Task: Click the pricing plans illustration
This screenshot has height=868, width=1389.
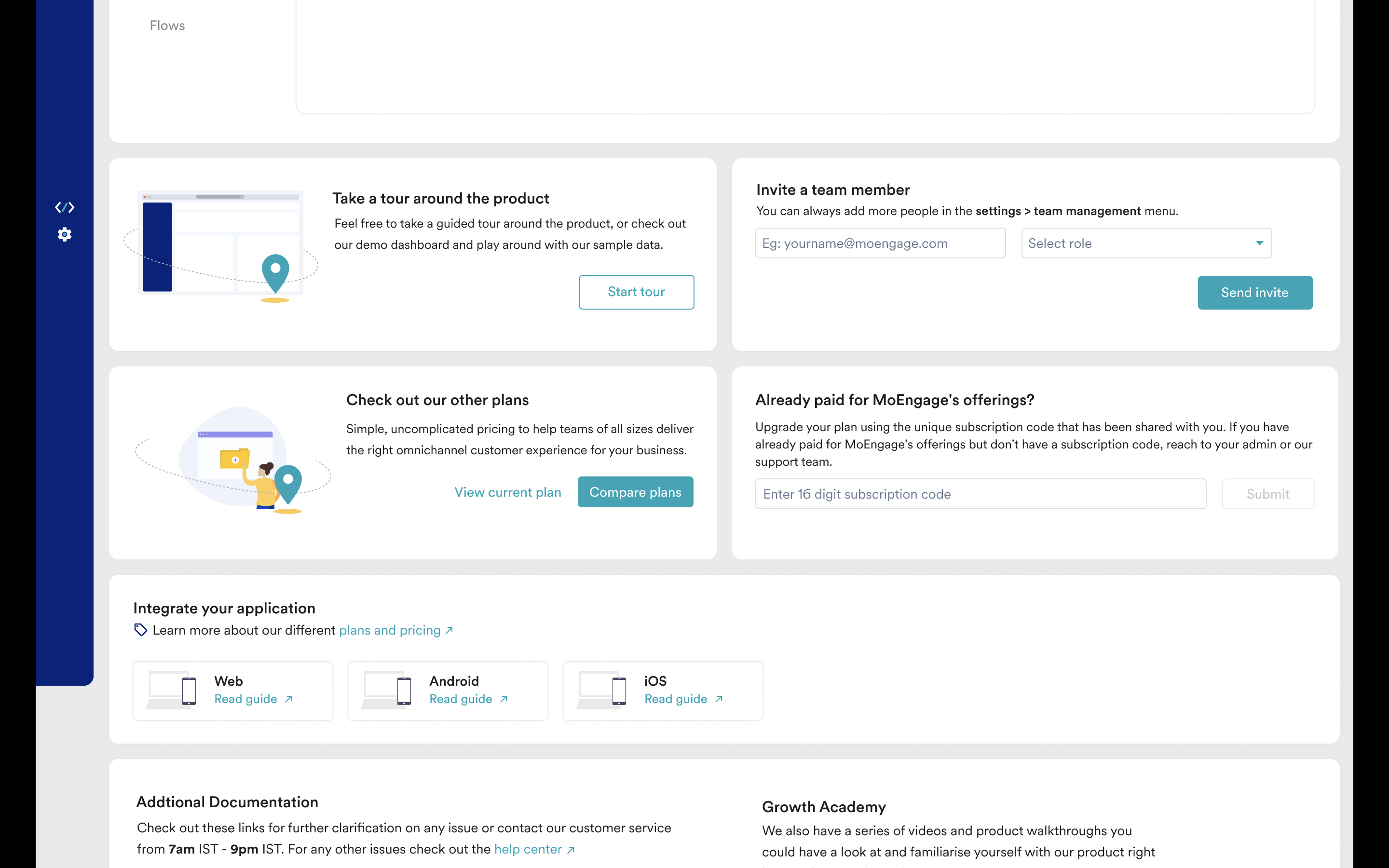Action: tap(233, 460)
